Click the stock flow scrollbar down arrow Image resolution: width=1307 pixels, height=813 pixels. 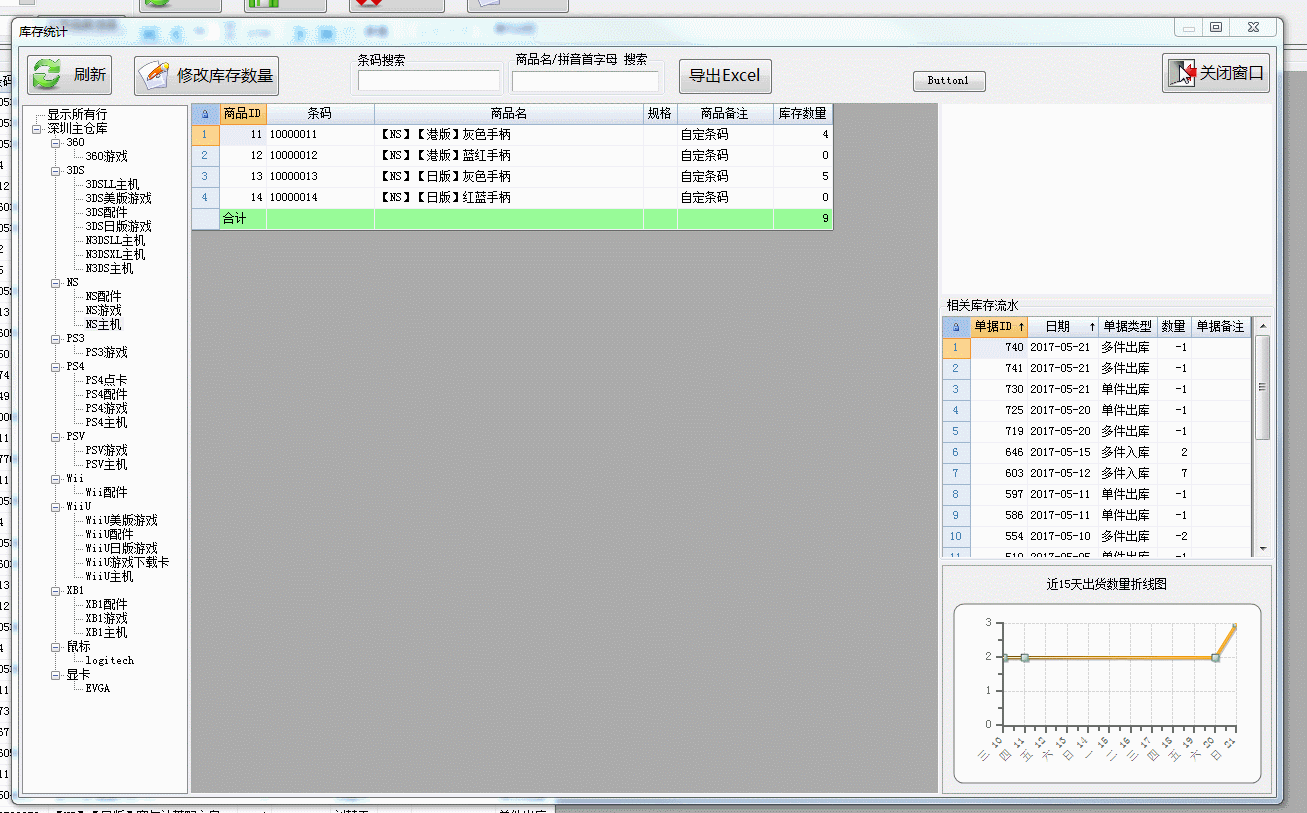pyautogui.click(x=1262, y=549)
